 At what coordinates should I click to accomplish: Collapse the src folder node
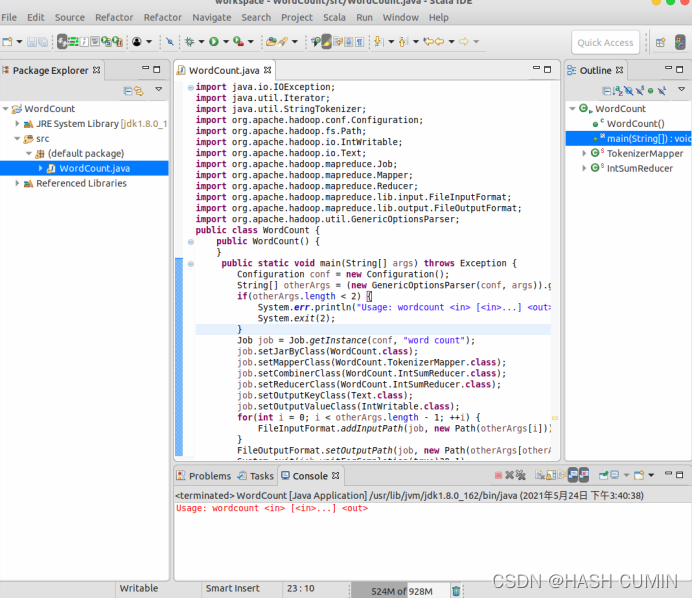click(17, 139)
